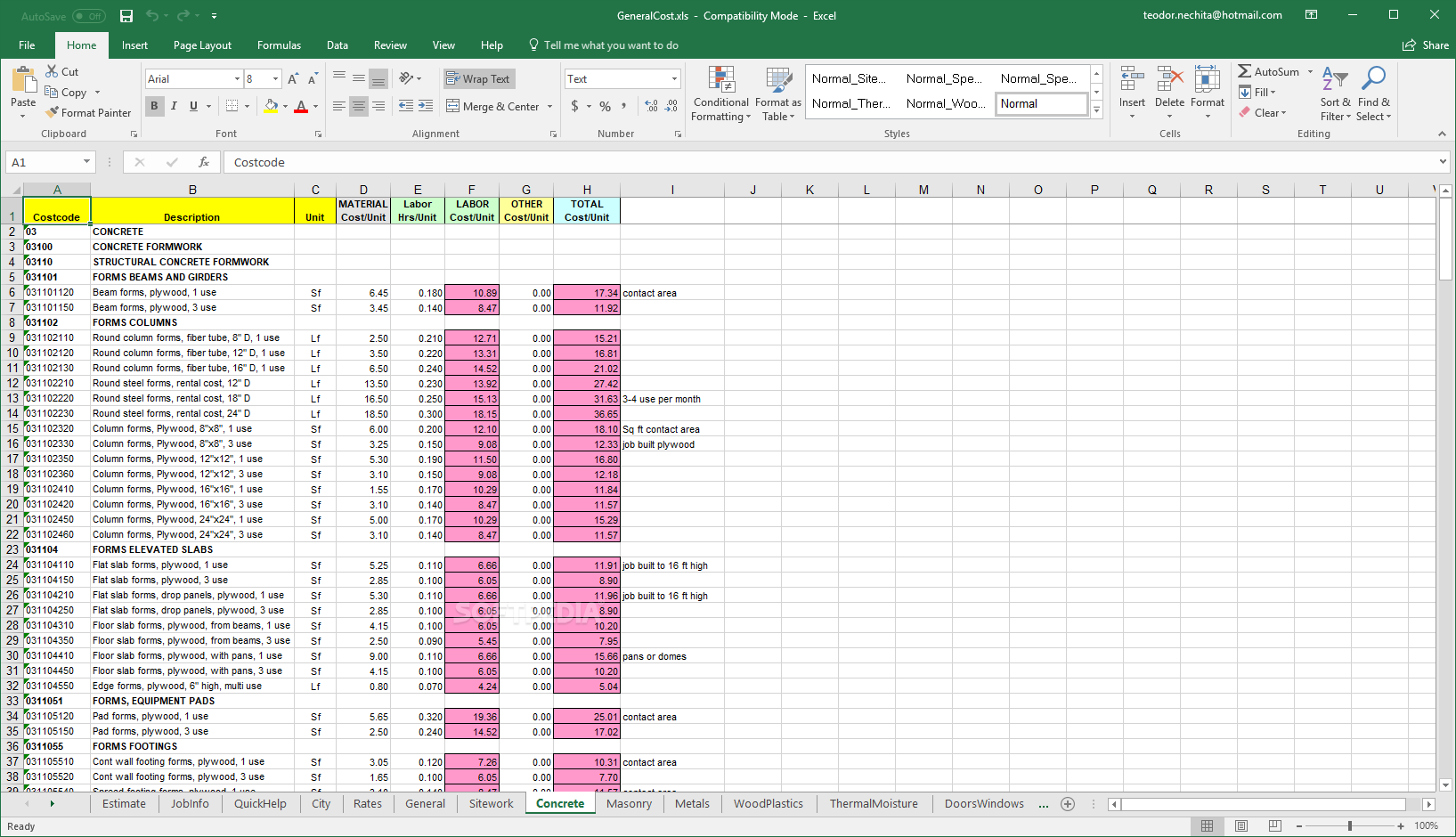1456x837 pixels.
Task: Switch to Page Layout view icon
Action: click(x=1241, y=826)
